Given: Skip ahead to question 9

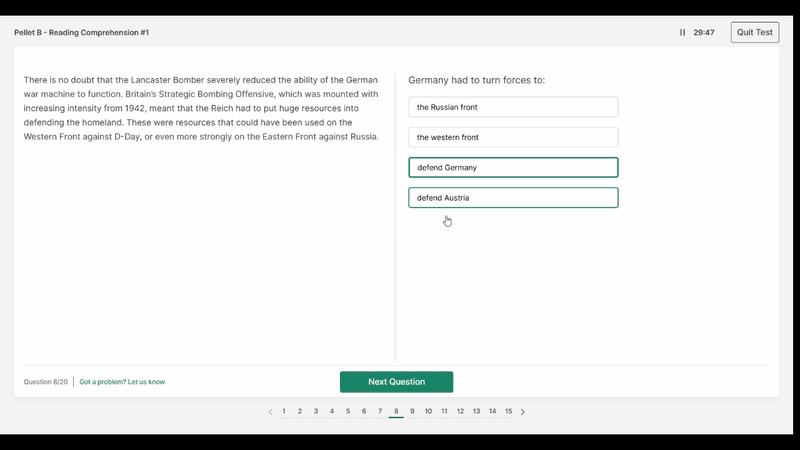Looking at the screenshot, I should [x=412, y=411].
